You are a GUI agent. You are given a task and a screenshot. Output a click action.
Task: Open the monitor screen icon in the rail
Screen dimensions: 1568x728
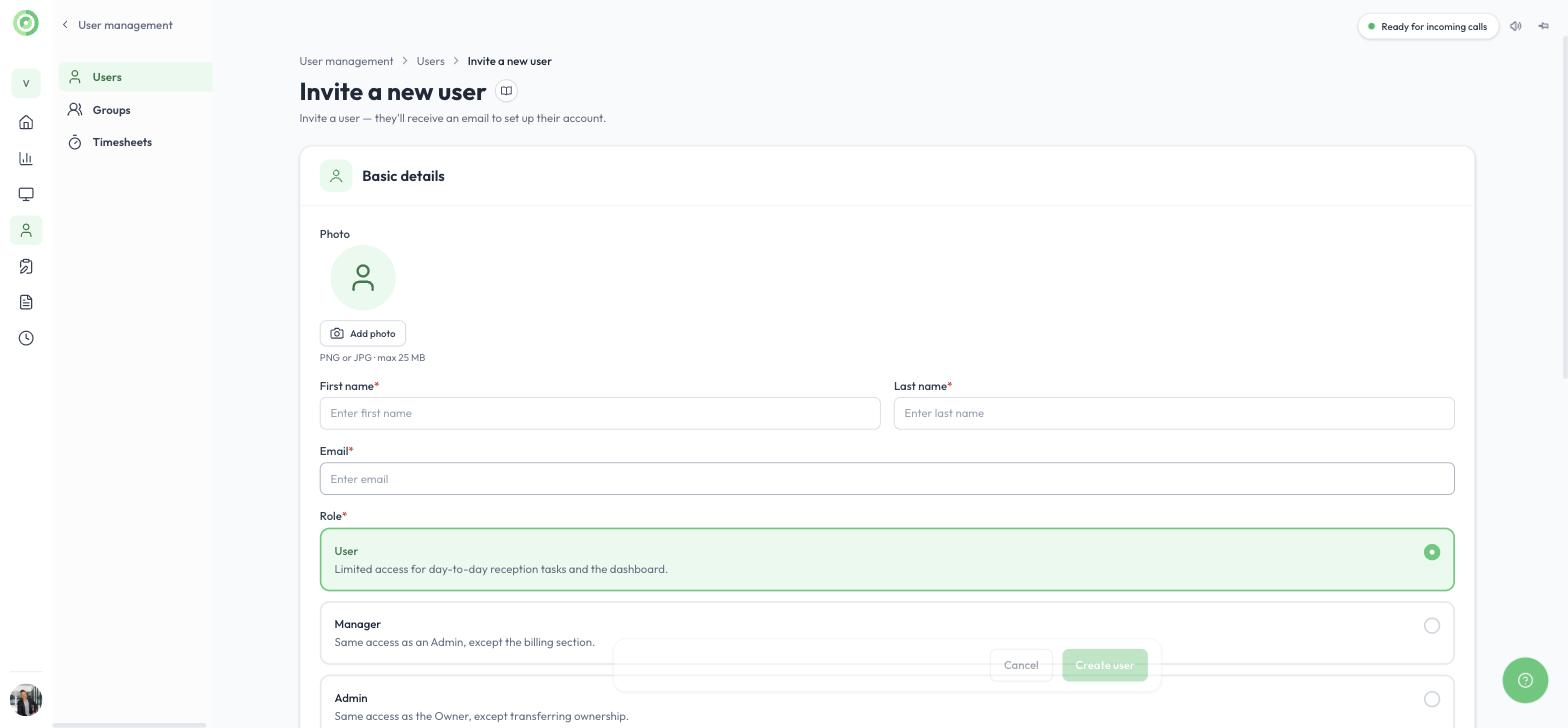point(26,194)
